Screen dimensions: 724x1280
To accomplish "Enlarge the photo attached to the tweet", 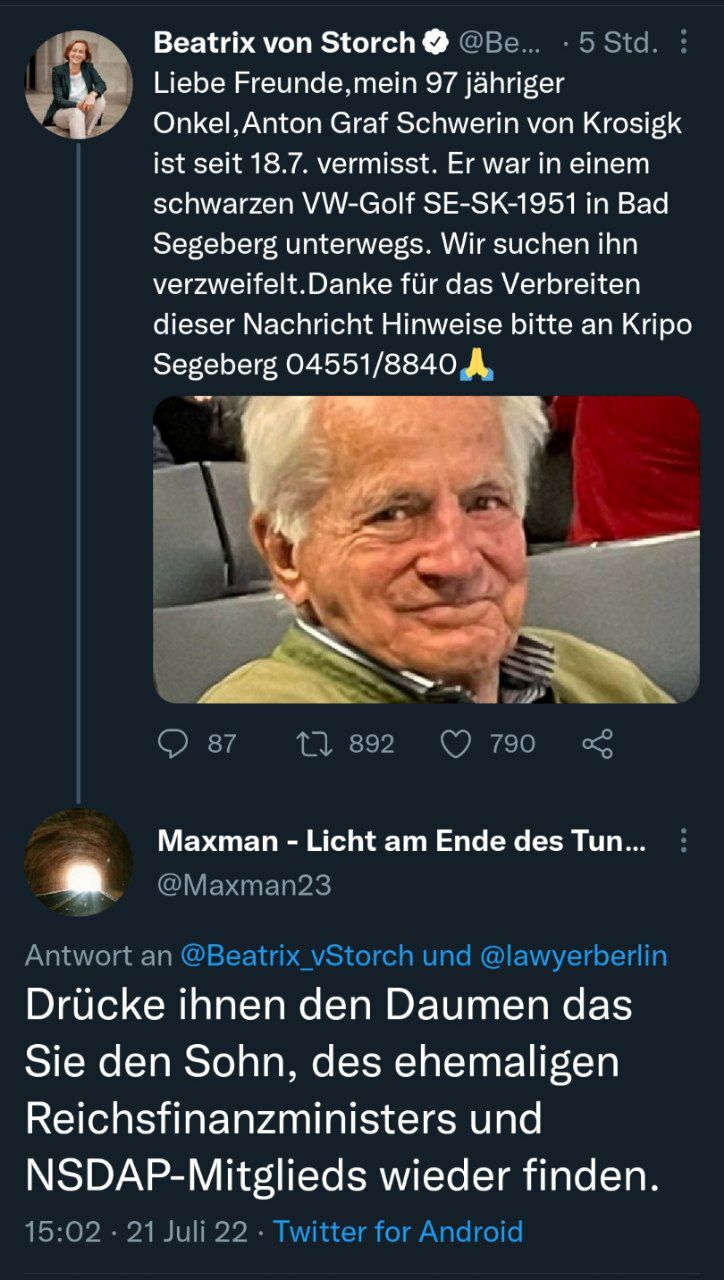I will (426, 549).
